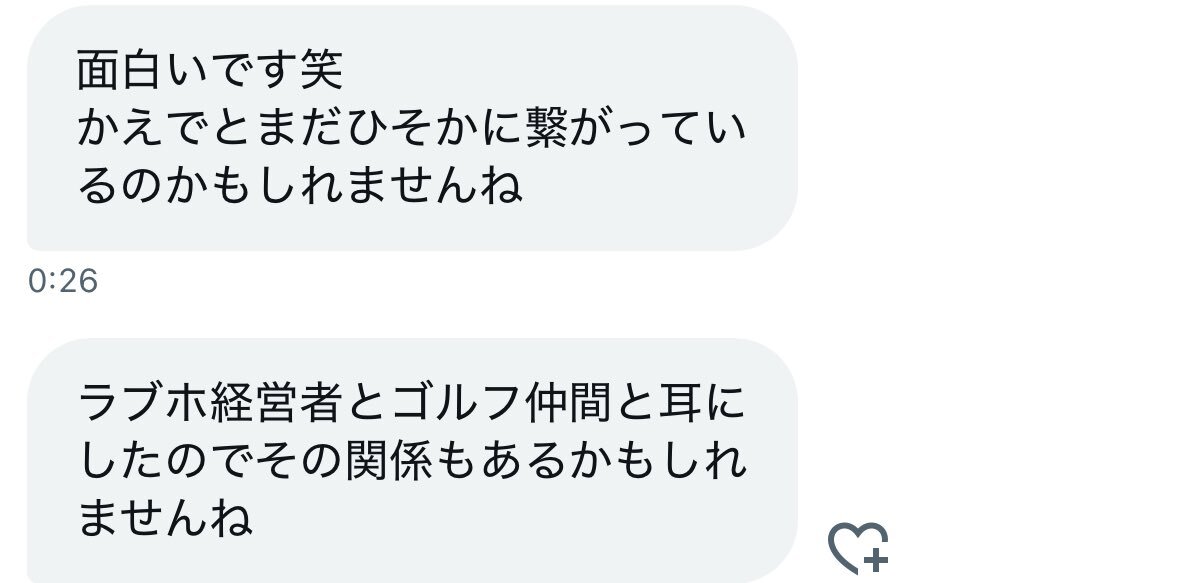Screen dimensions: 1179x583
Task: Add a reaction with the heart-plus icon
Action: coord(858,548)
